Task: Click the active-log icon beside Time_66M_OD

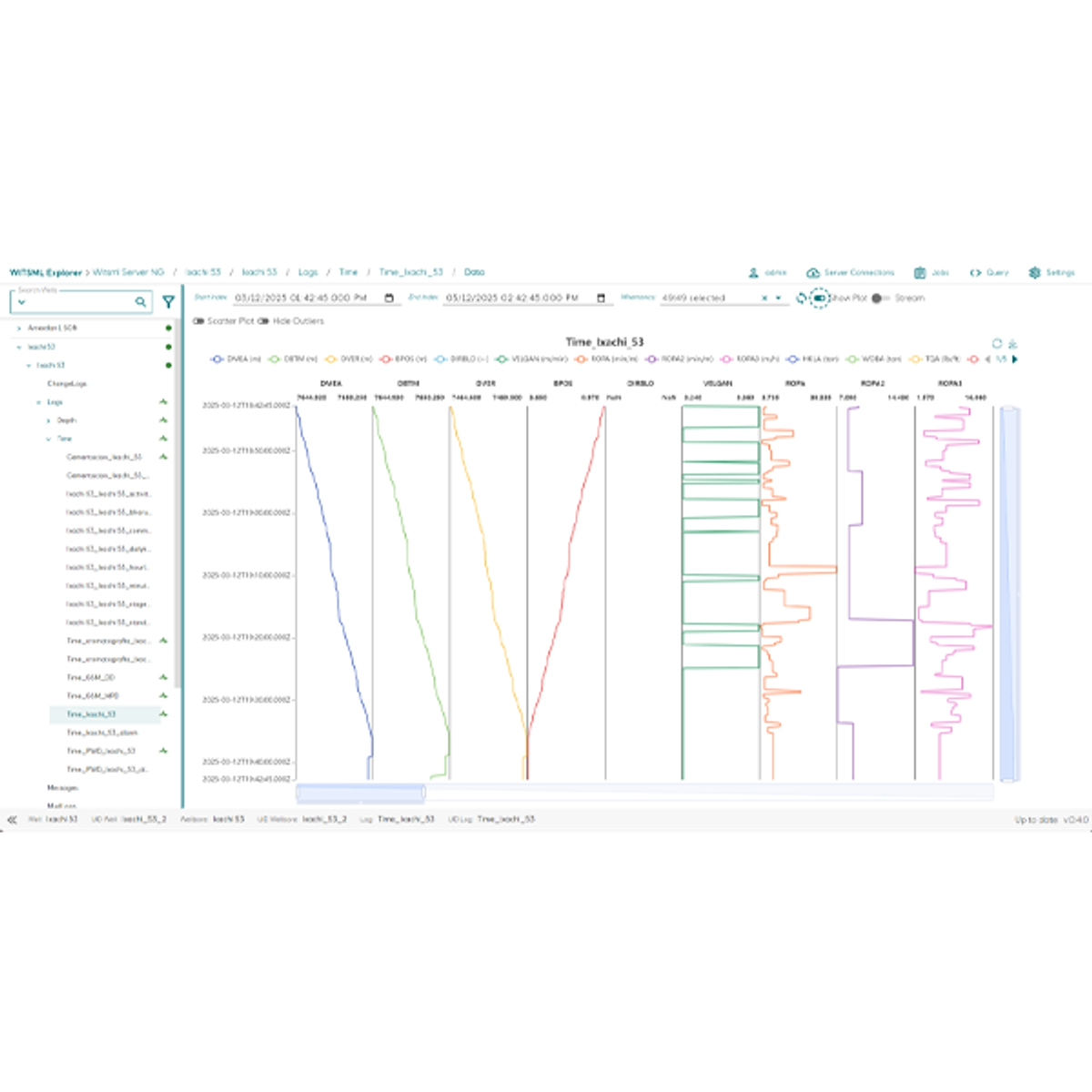Action: click(x=163, y=677)
